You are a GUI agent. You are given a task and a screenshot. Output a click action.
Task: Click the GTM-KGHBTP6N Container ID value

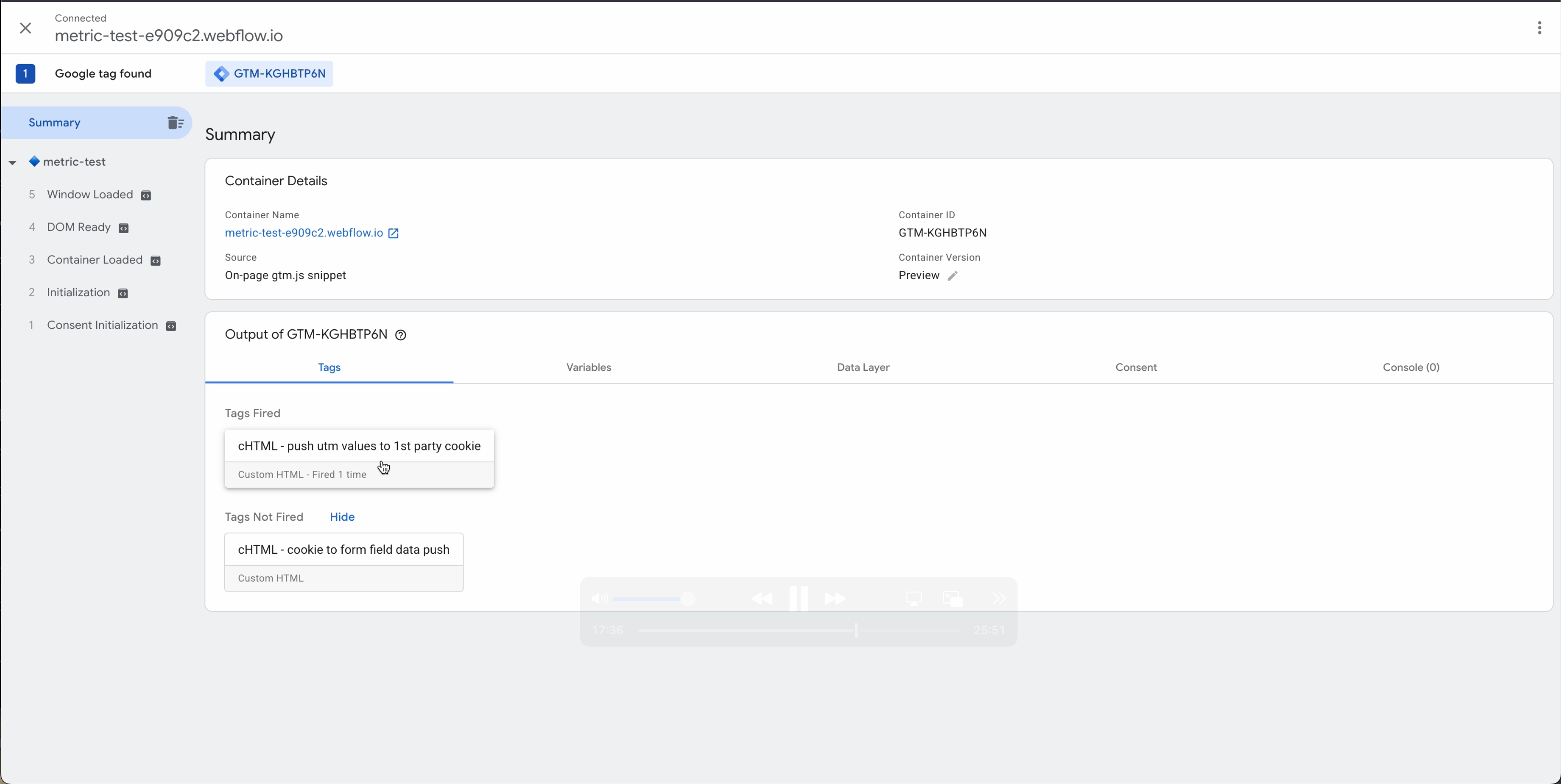click(x=942, y=233)
